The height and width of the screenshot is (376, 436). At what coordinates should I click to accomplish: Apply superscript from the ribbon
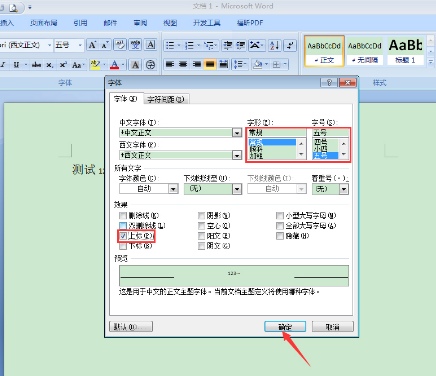(x=63, y=65)
